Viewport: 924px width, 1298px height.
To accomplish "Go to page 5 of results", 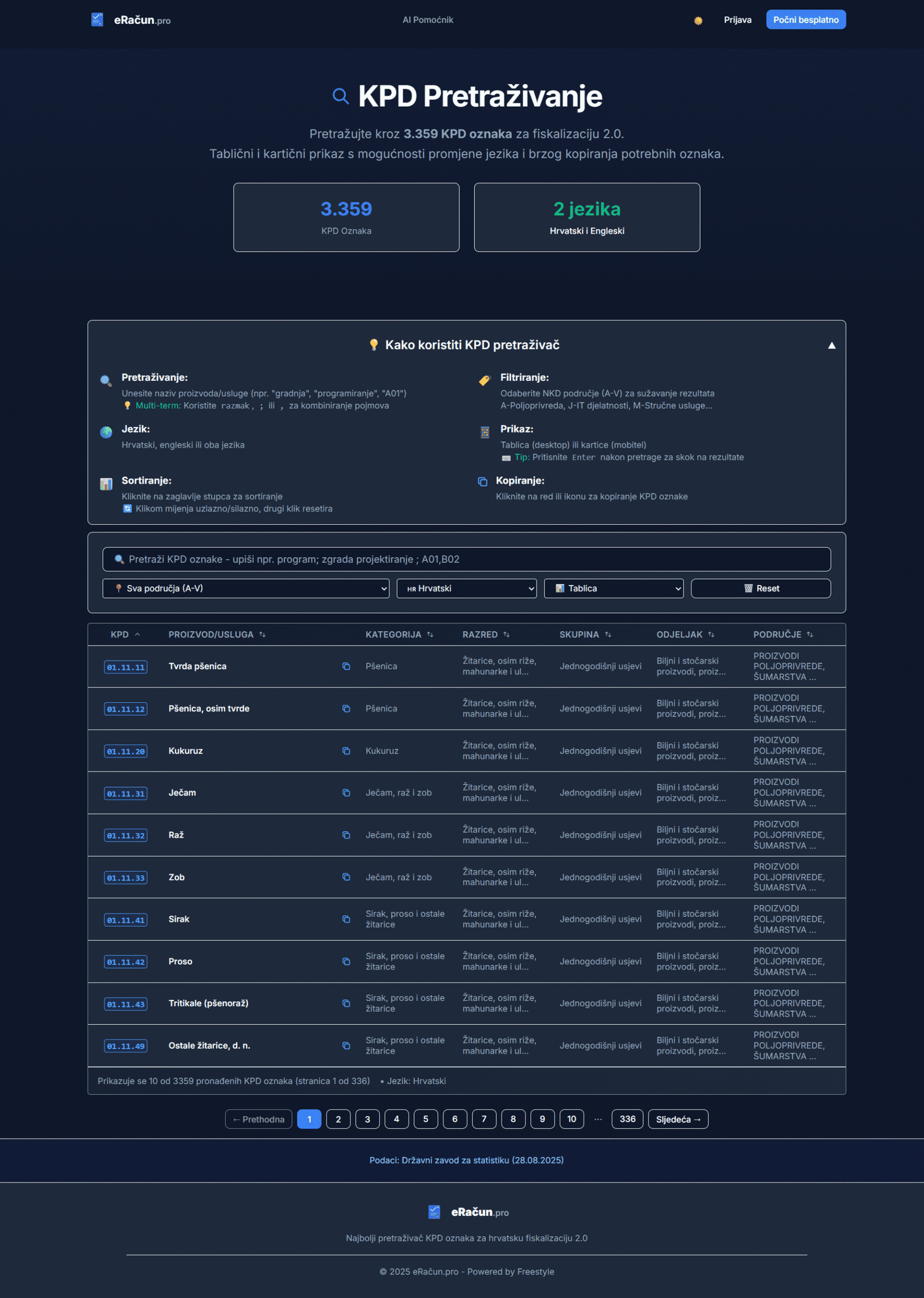I will pos(426,1119).
